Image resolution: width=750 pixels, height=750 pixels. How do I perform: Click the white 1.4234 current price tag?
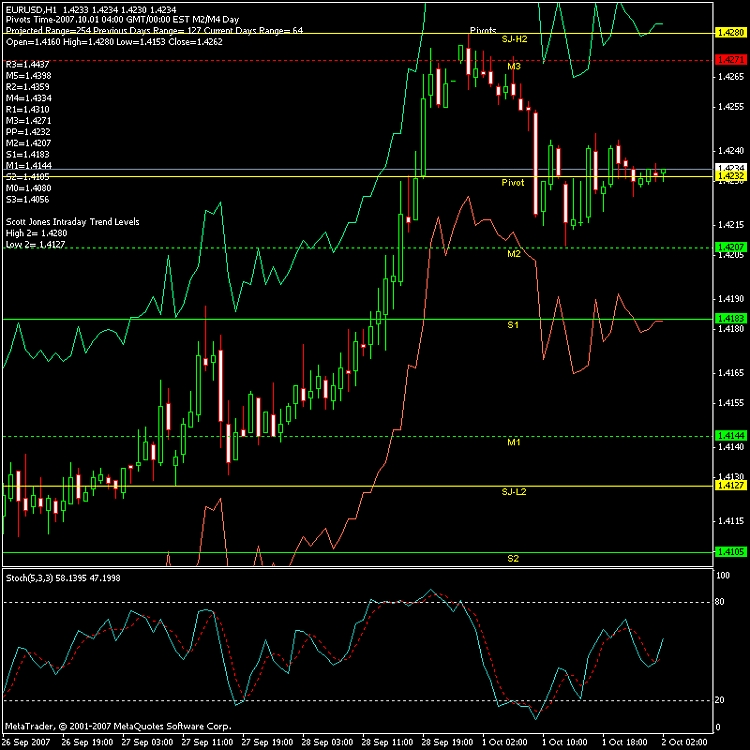tap(729, 168)
